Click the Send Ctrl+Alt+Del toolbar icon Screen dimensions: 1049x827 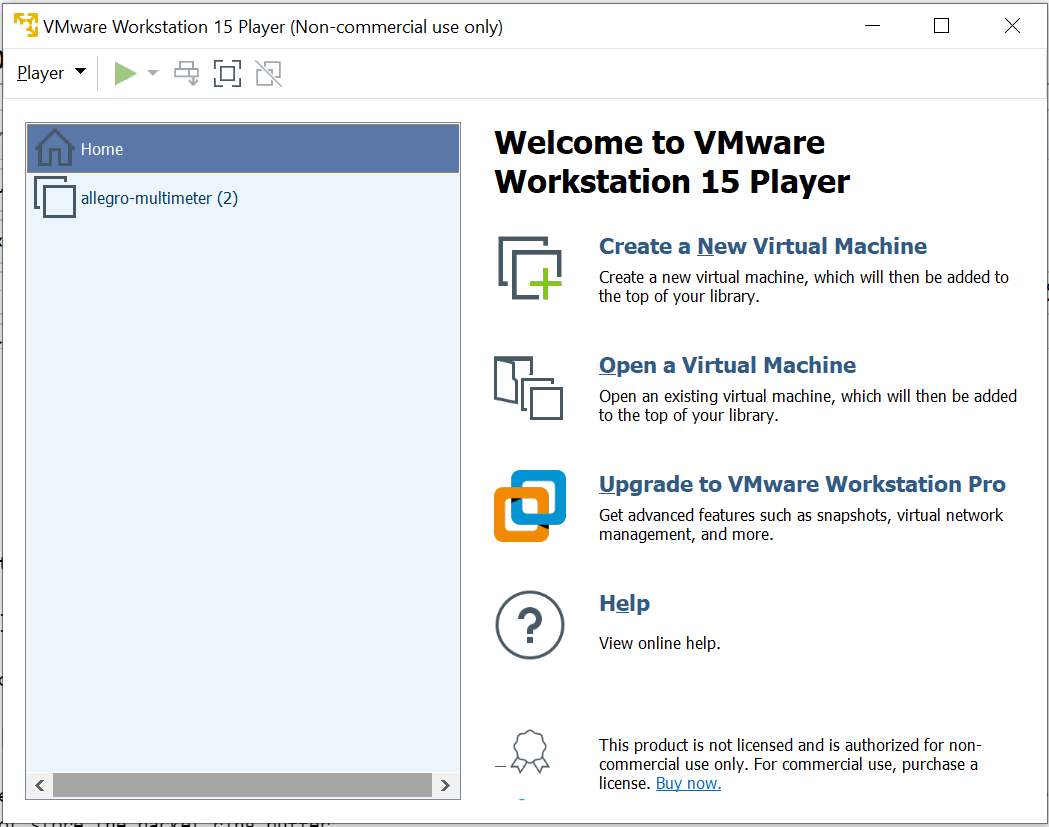[187, 74]
